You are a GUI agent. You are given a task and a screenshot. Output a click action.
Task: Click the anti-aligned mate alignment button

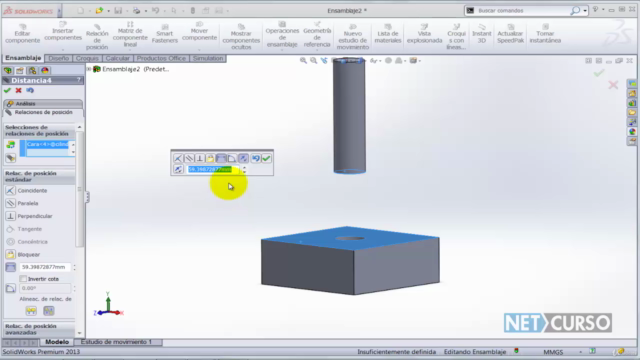coord(49,311)
